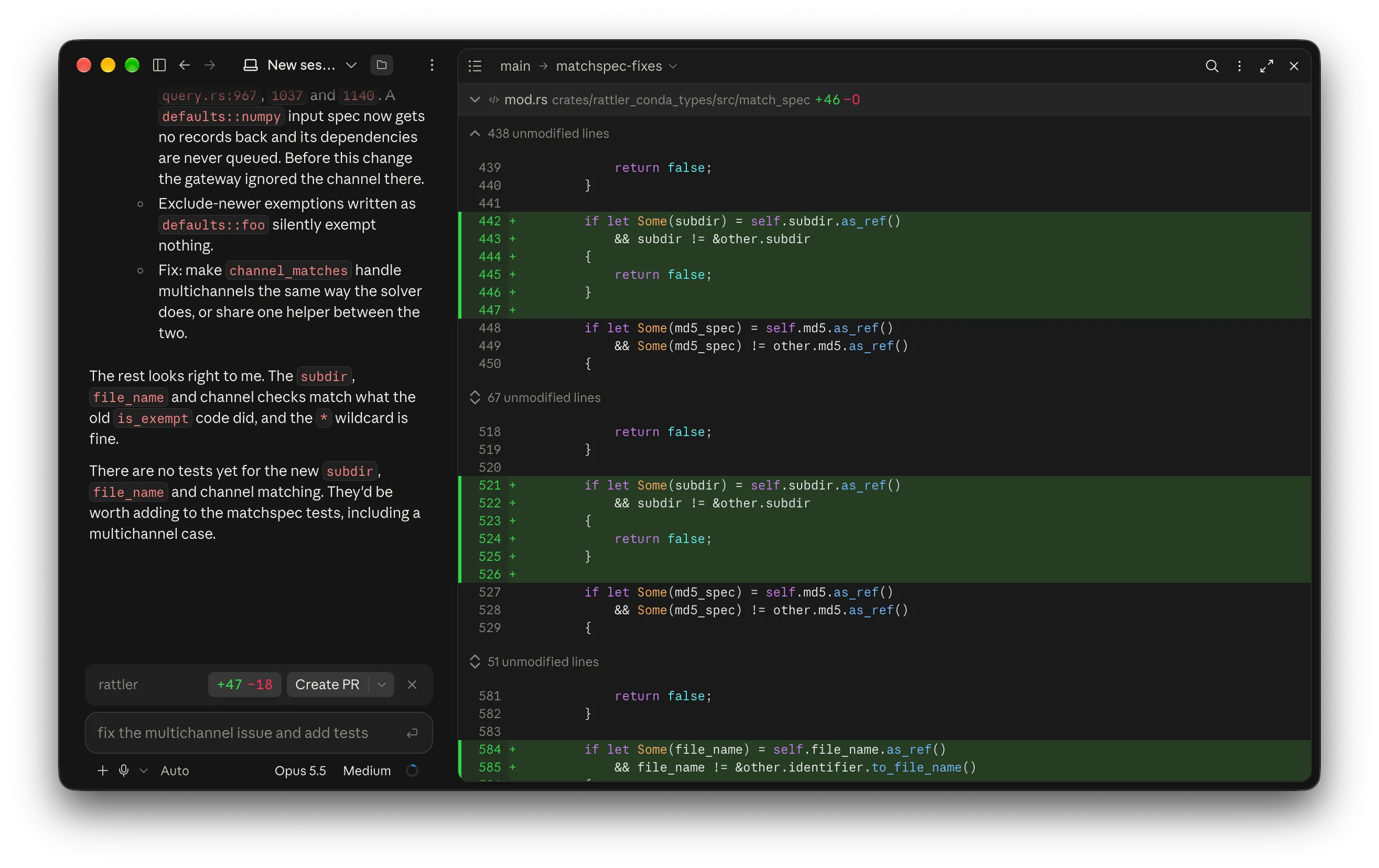Click the code file icon beside mod.rs
1379x868 pixels.
coord(493,100)
